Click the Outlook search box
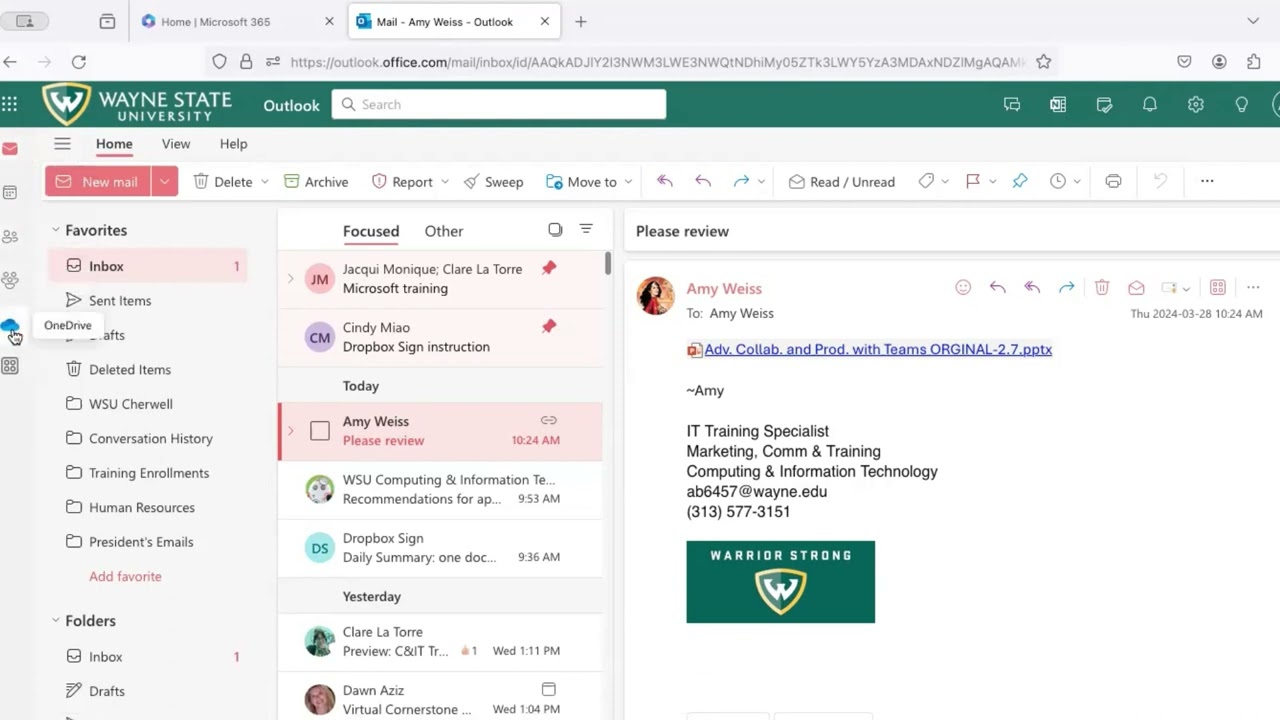The width and height of the screenshot is (1280, 720). [x=499, y=104]
